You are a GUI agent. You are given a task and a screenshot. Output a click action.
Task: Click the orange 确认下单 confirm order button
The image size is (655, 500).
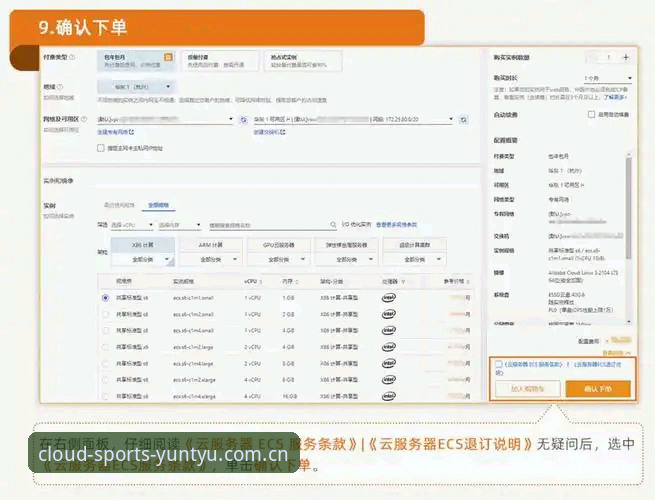(598, 389)
